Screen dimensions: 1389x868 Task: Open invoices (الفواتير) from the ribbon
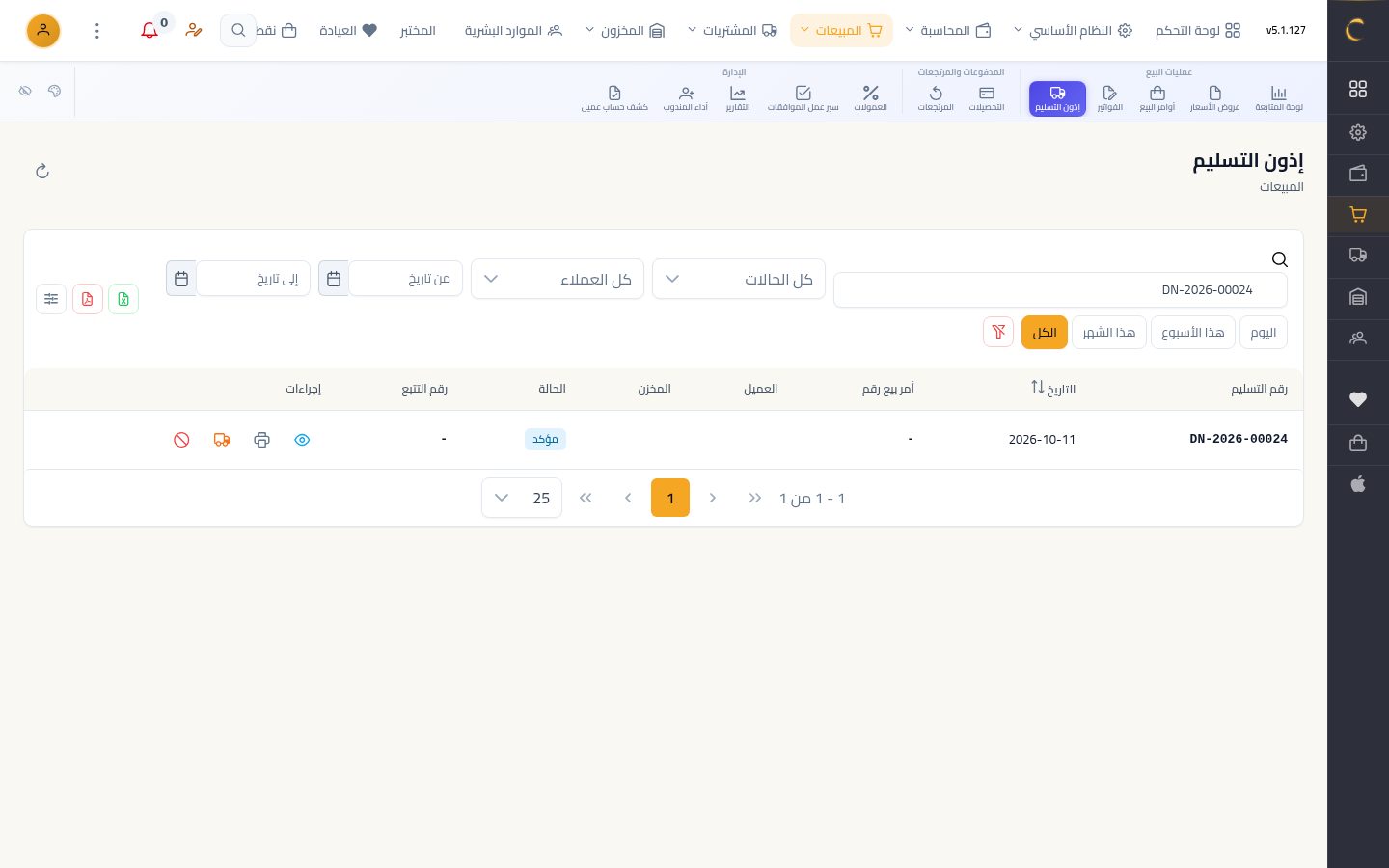click(1110, 97)
